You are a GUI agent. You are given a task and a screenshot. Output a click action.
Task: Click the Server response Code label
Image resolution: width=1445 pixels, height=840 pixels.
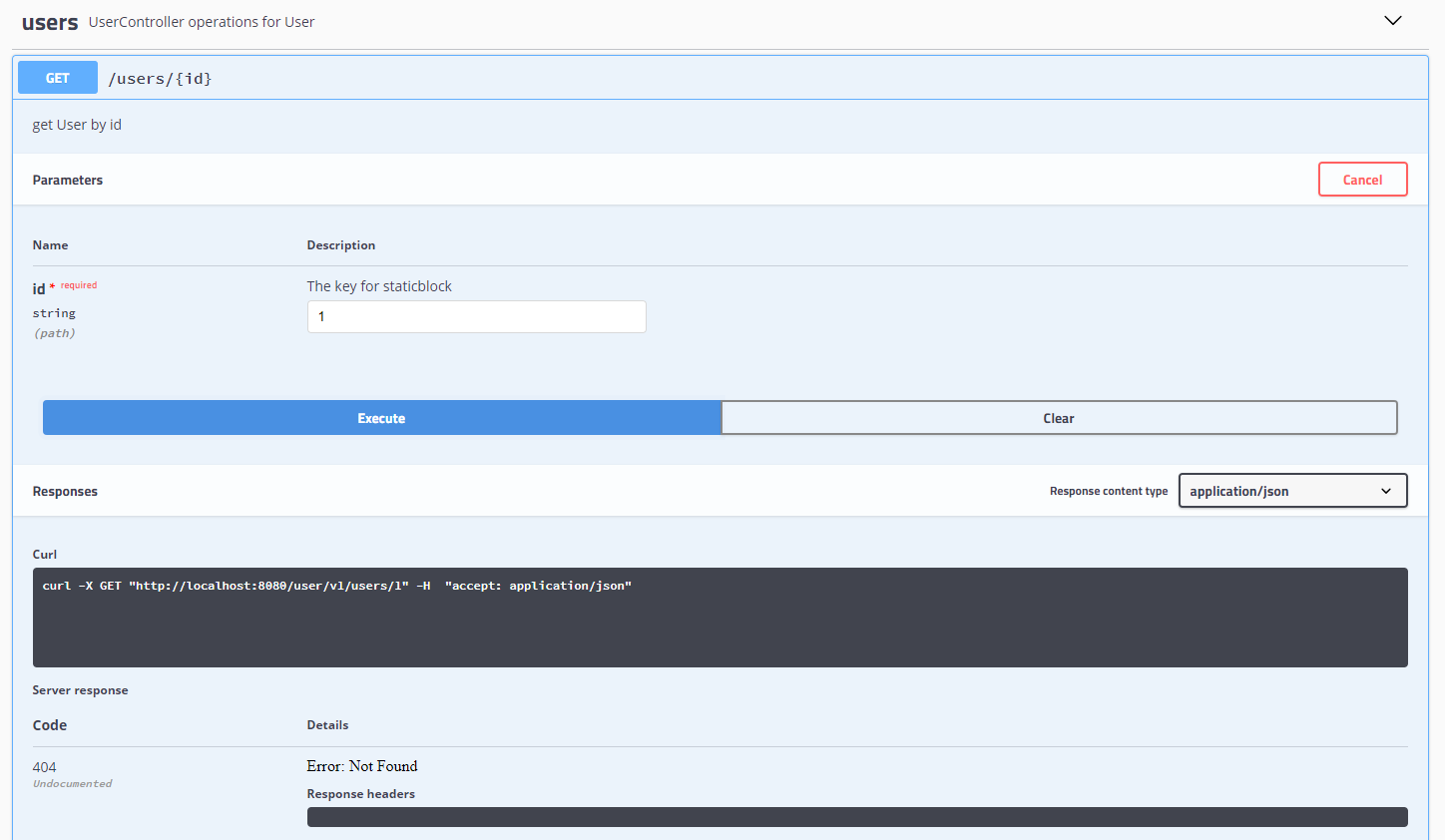pyautogui.click(x=49, y=724)
